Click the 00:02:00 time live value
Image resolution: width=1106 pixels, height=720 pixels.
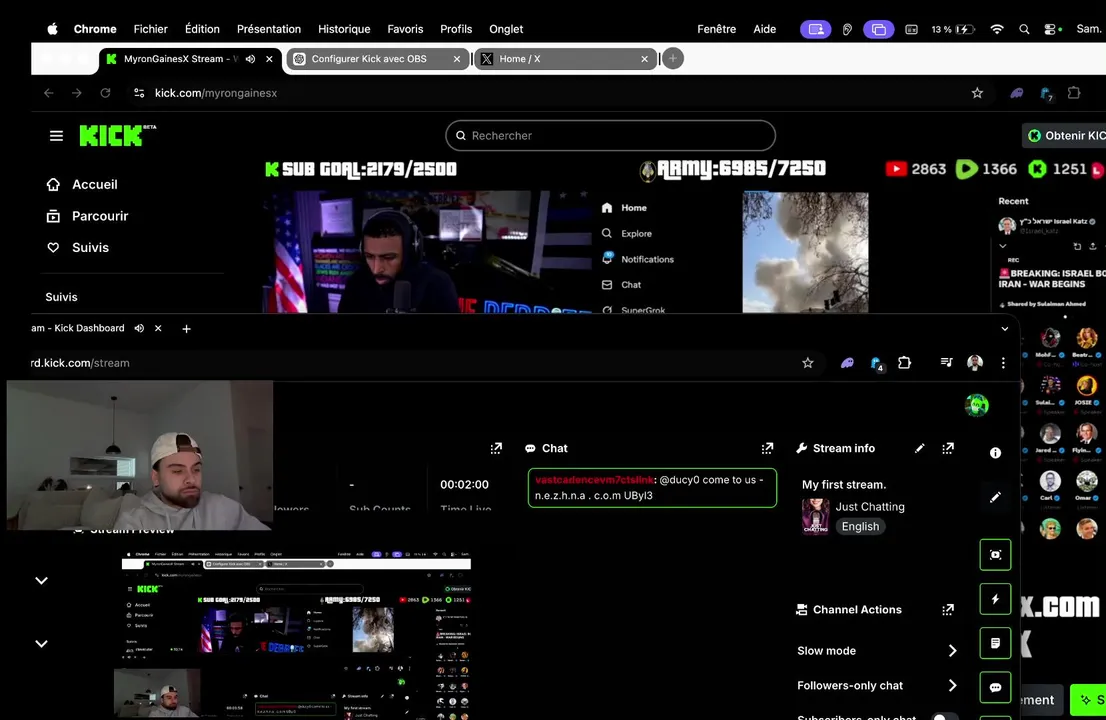click(x=464, y=485)
